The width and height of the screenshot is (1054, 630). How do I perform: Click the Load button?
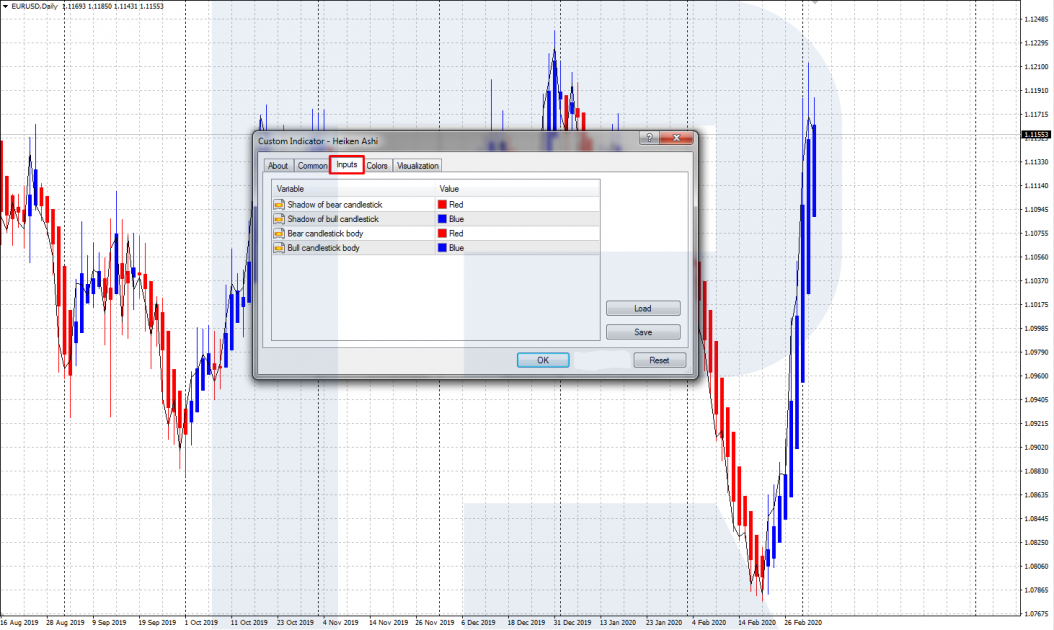[x=643, y=309]
